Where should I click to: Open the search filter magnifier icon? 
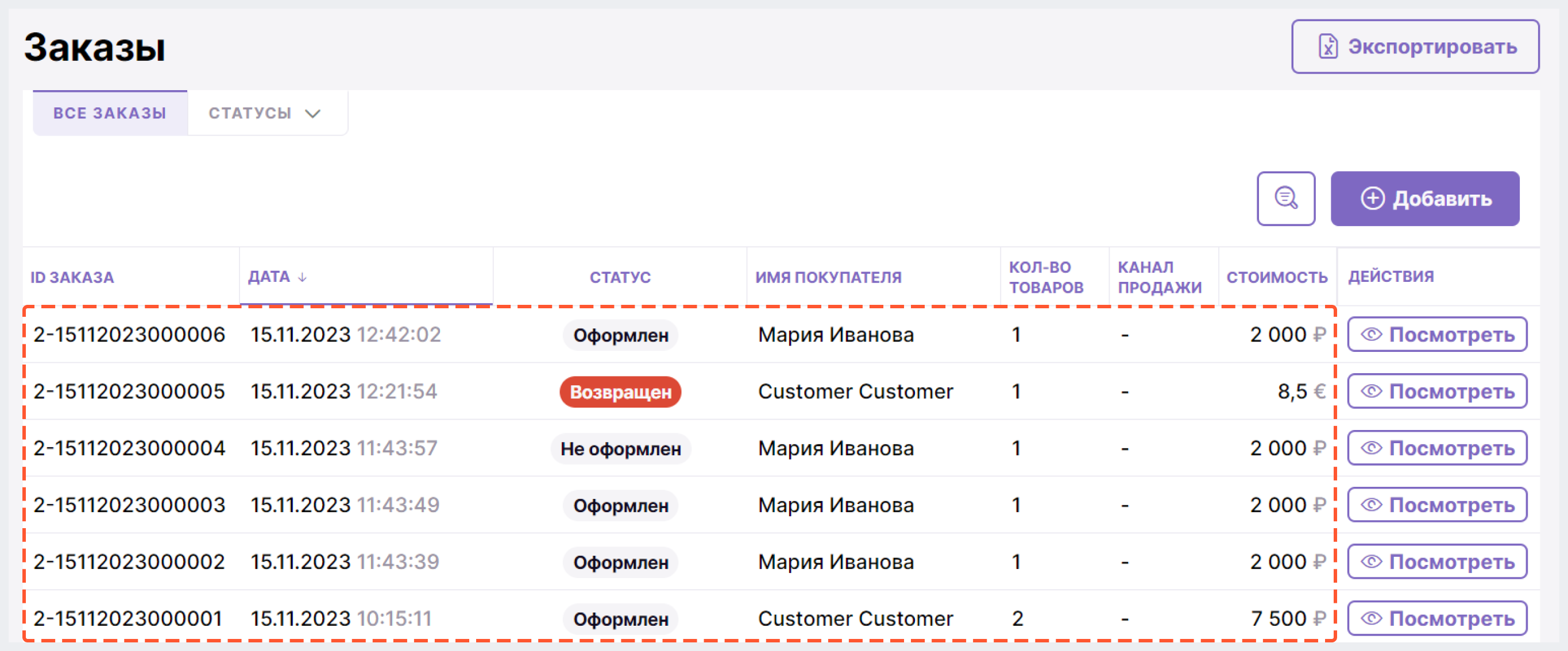point(1285,198)
